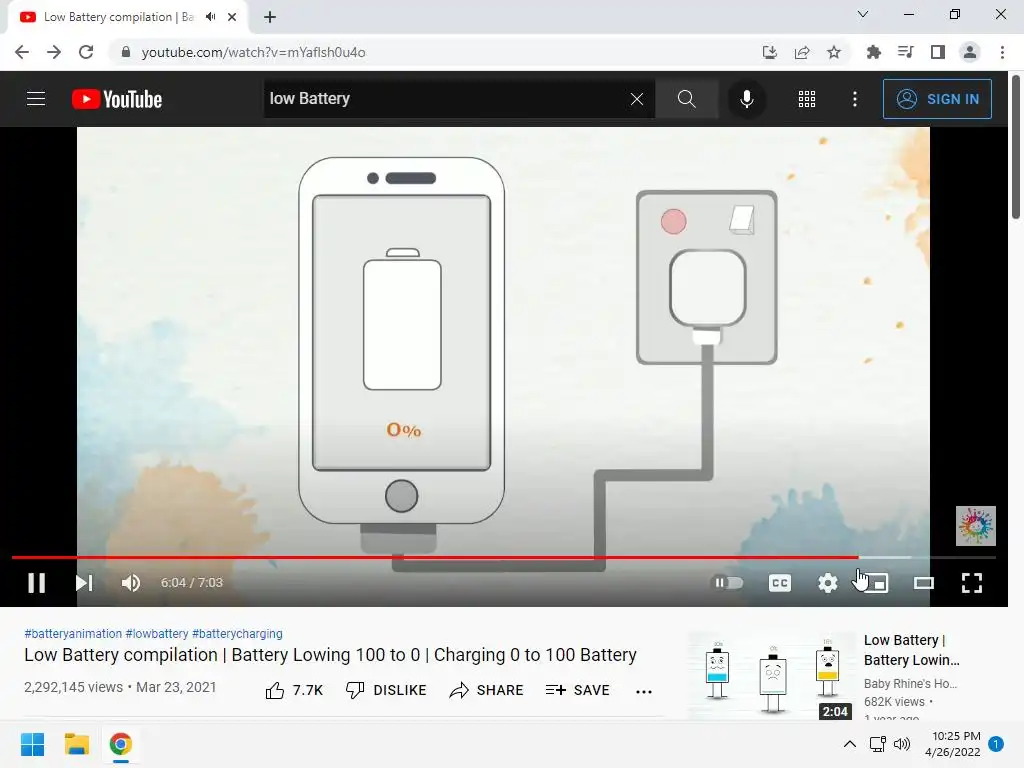This screenshot has height=768, width=1024.
Task: Open the notification badge in taskbar
Action: (996, 744)
